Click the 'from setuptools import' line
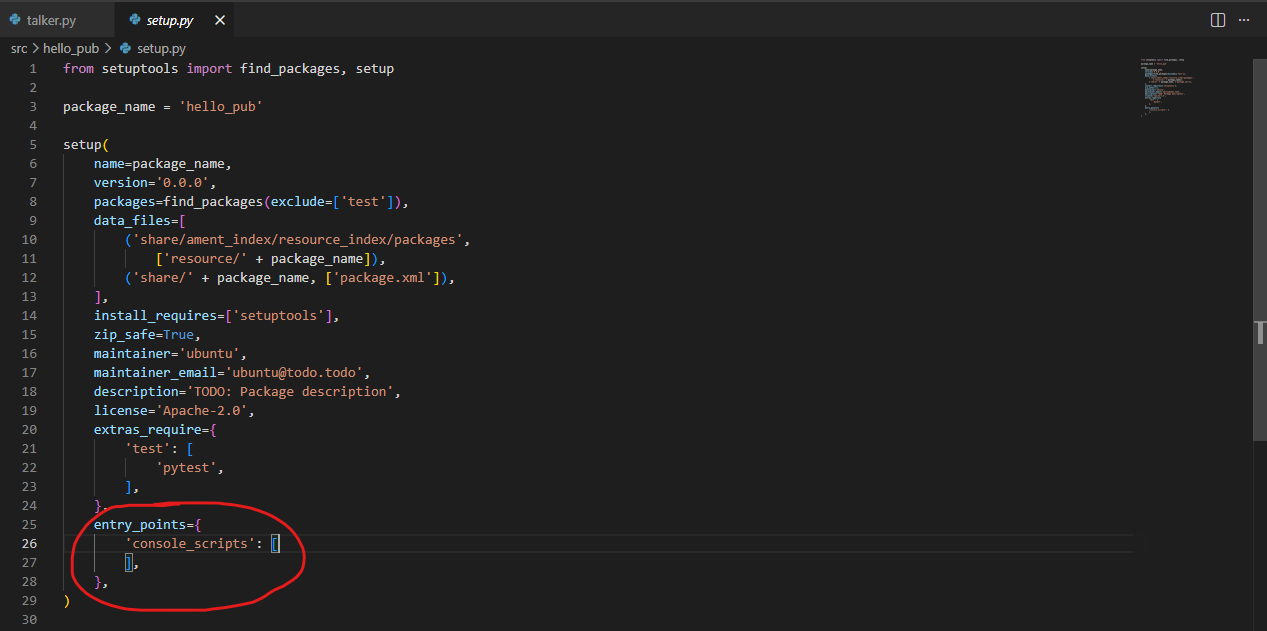Image resolution: width=1267 pixels, height=631 pixels. click(x=228, y=69)
